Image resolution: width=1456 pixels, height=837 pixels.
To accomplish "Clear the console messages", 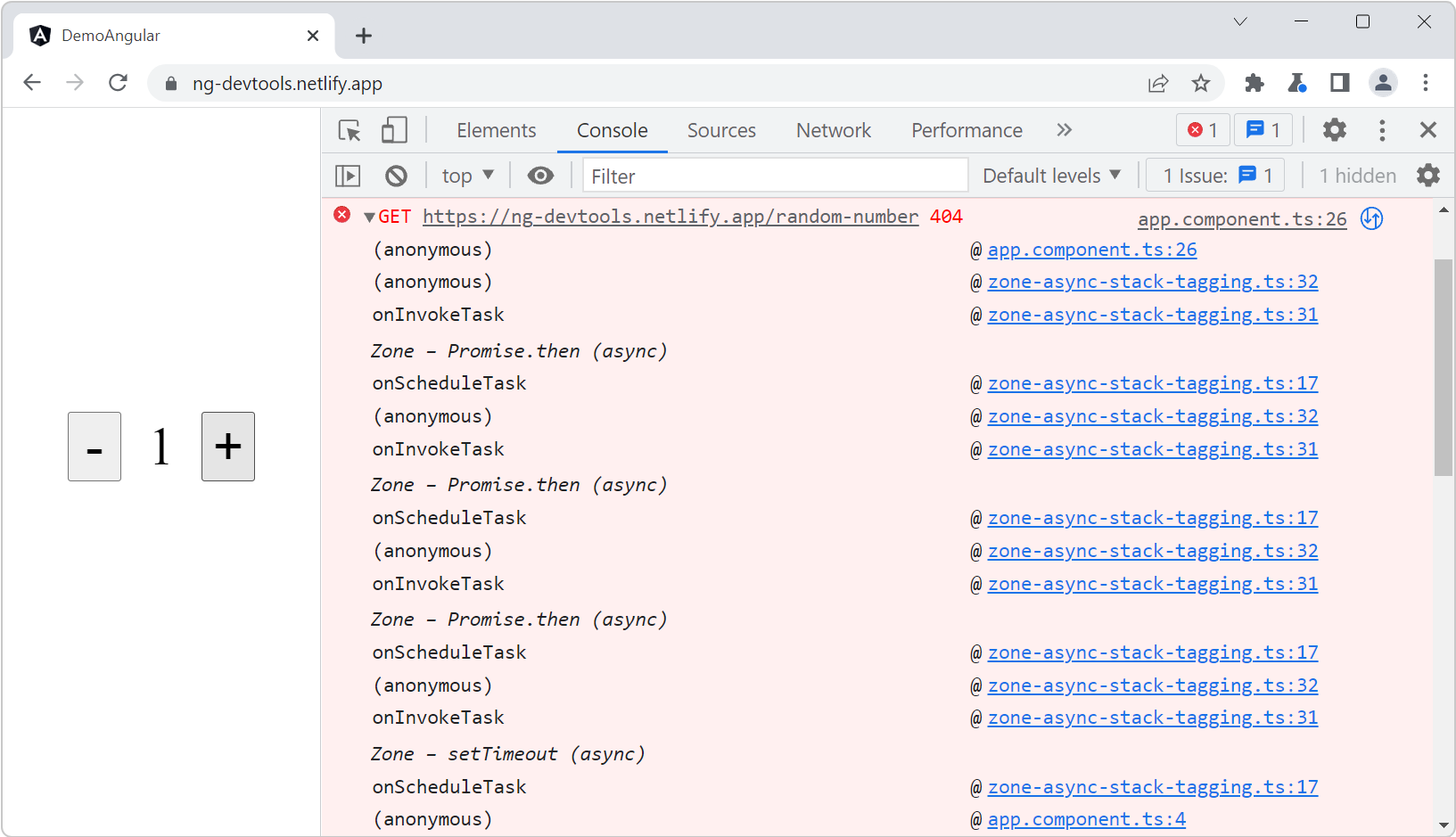I will [x=397, y=175].
